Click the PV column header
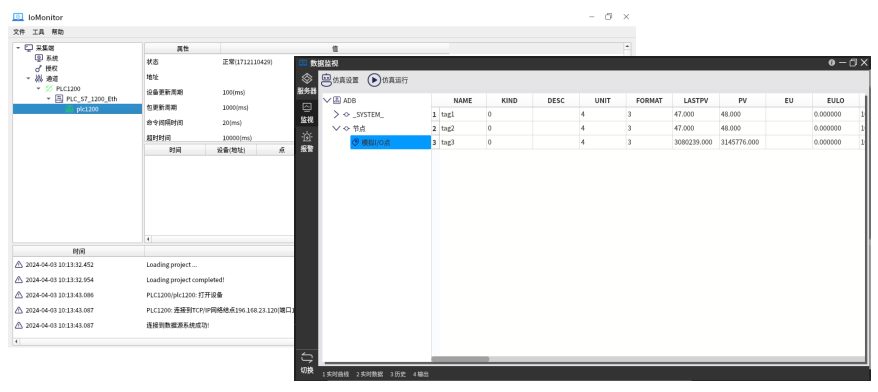This screenshot has height=392, width=878. 742,101
